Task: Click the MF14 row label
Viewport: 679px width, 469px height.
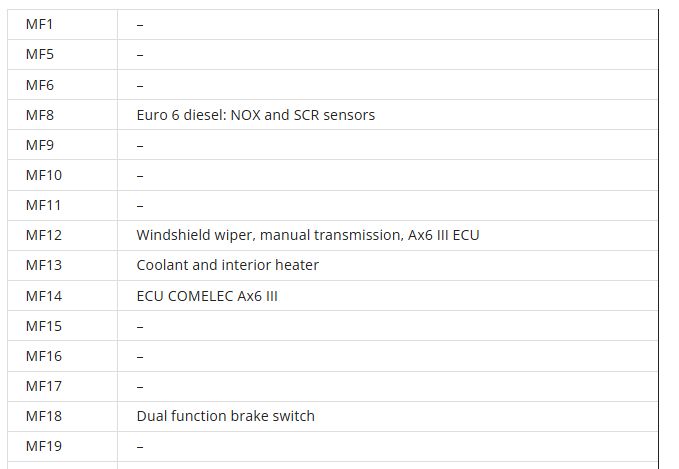Action: pyautogui.click(x=44, y=295)
